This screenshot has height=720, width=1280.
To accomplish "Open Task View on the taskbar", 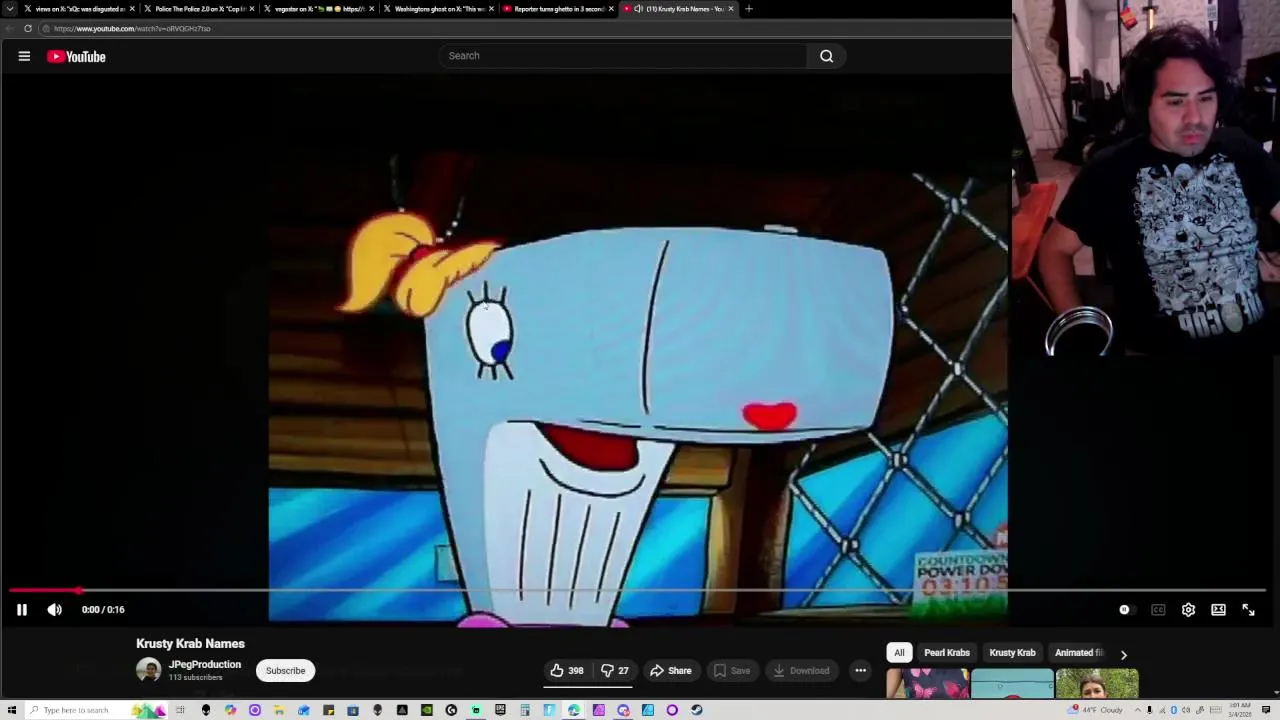I will (180, 710).
